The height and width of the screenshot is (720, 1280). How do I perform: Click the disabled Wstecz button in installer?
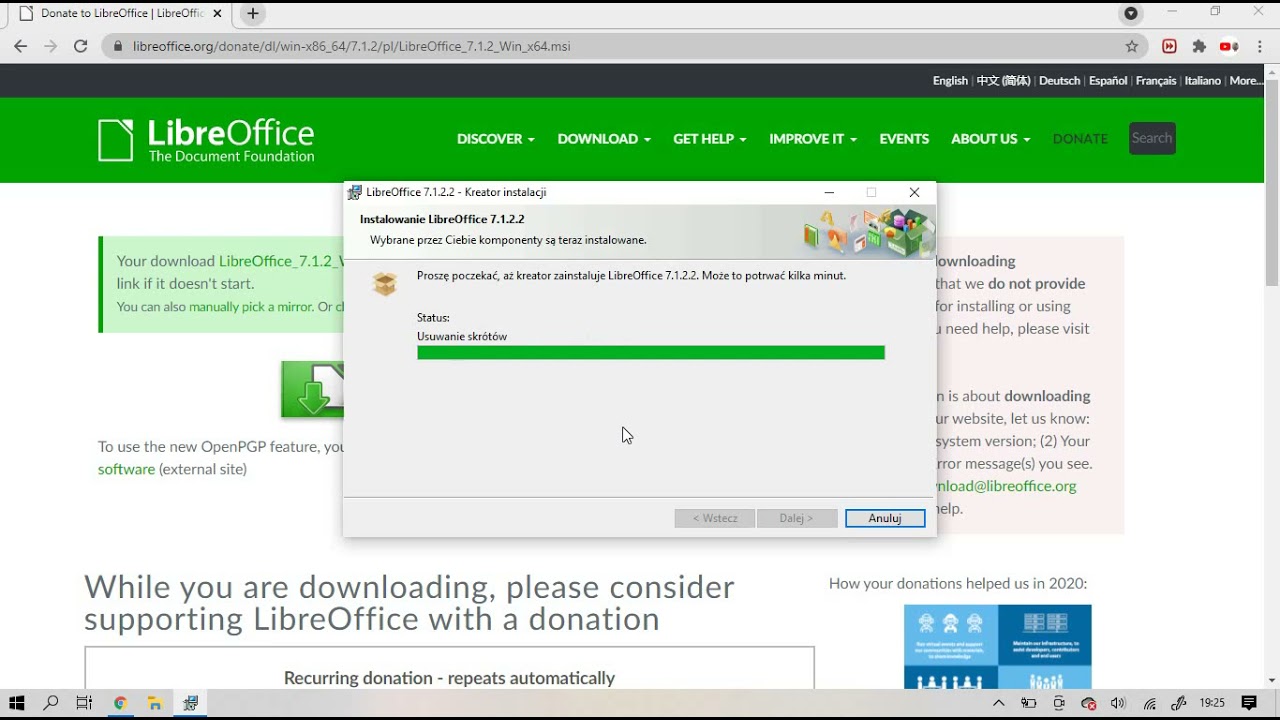click(715, 518)
